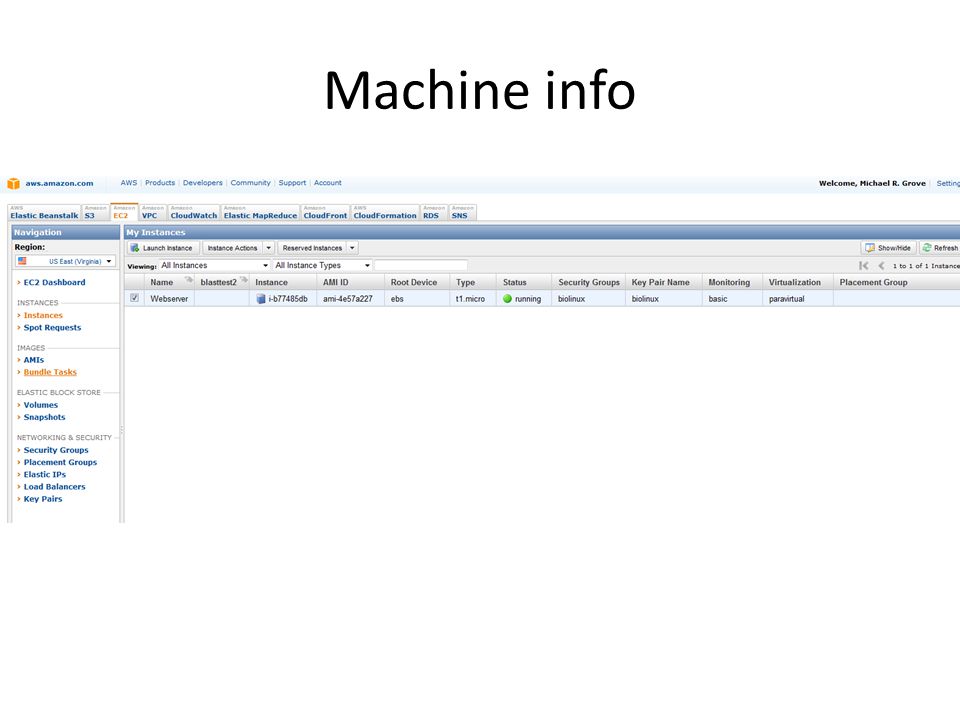Go to previous page of instances

pos(881,266)
